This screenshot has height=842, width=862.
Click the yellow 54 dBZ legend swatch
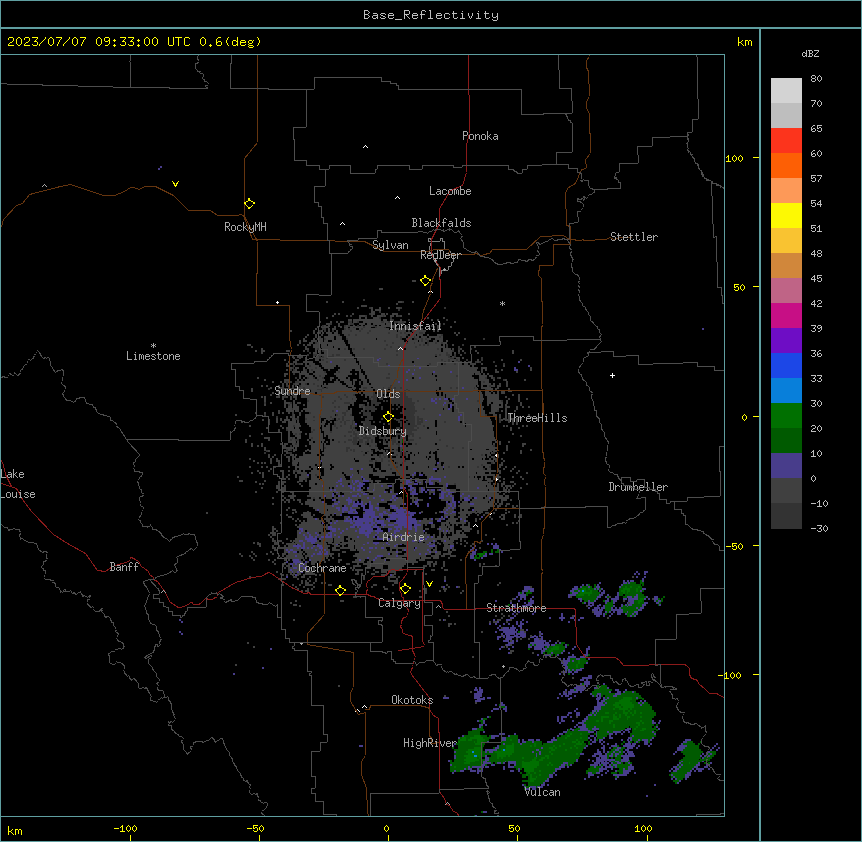point(786,215)
